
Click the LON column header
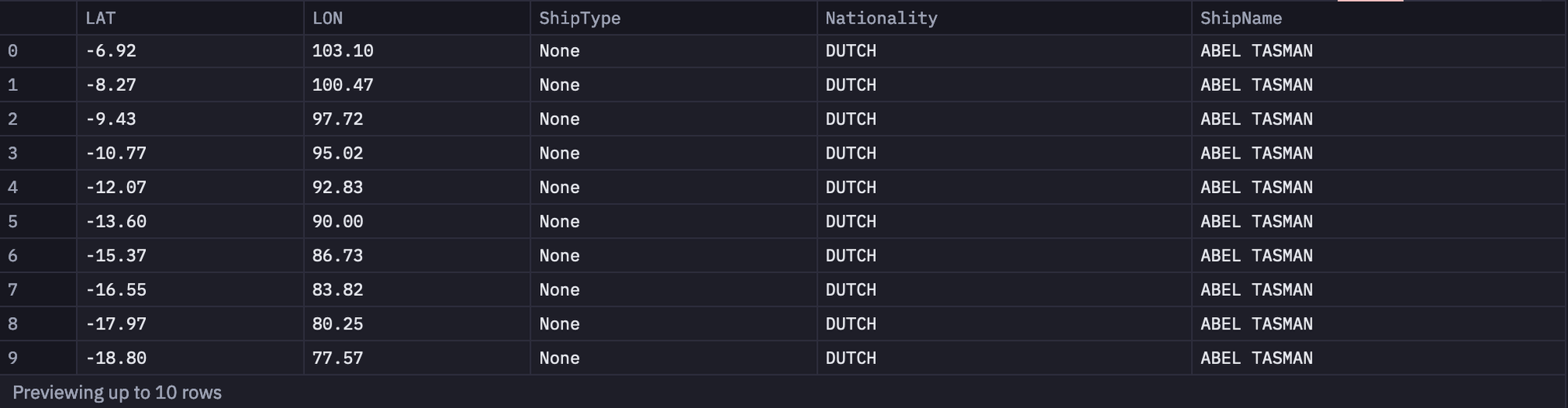coord(416,18)
